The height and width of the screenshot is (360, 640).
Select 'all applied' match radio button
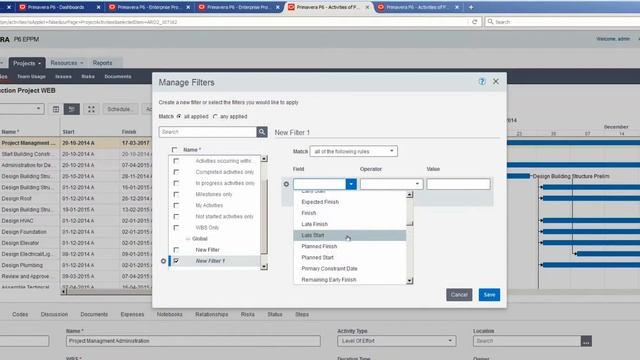point(179,116)
